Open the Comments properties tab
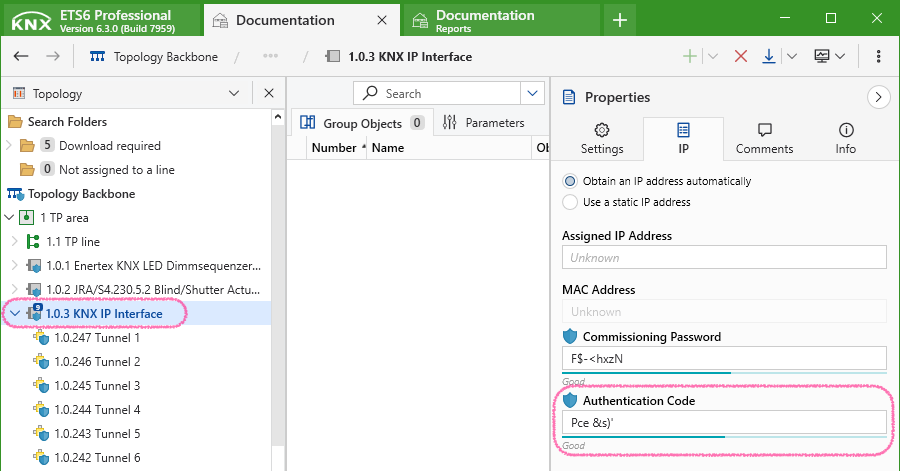The image size is (900, 471). pos(764,139)
